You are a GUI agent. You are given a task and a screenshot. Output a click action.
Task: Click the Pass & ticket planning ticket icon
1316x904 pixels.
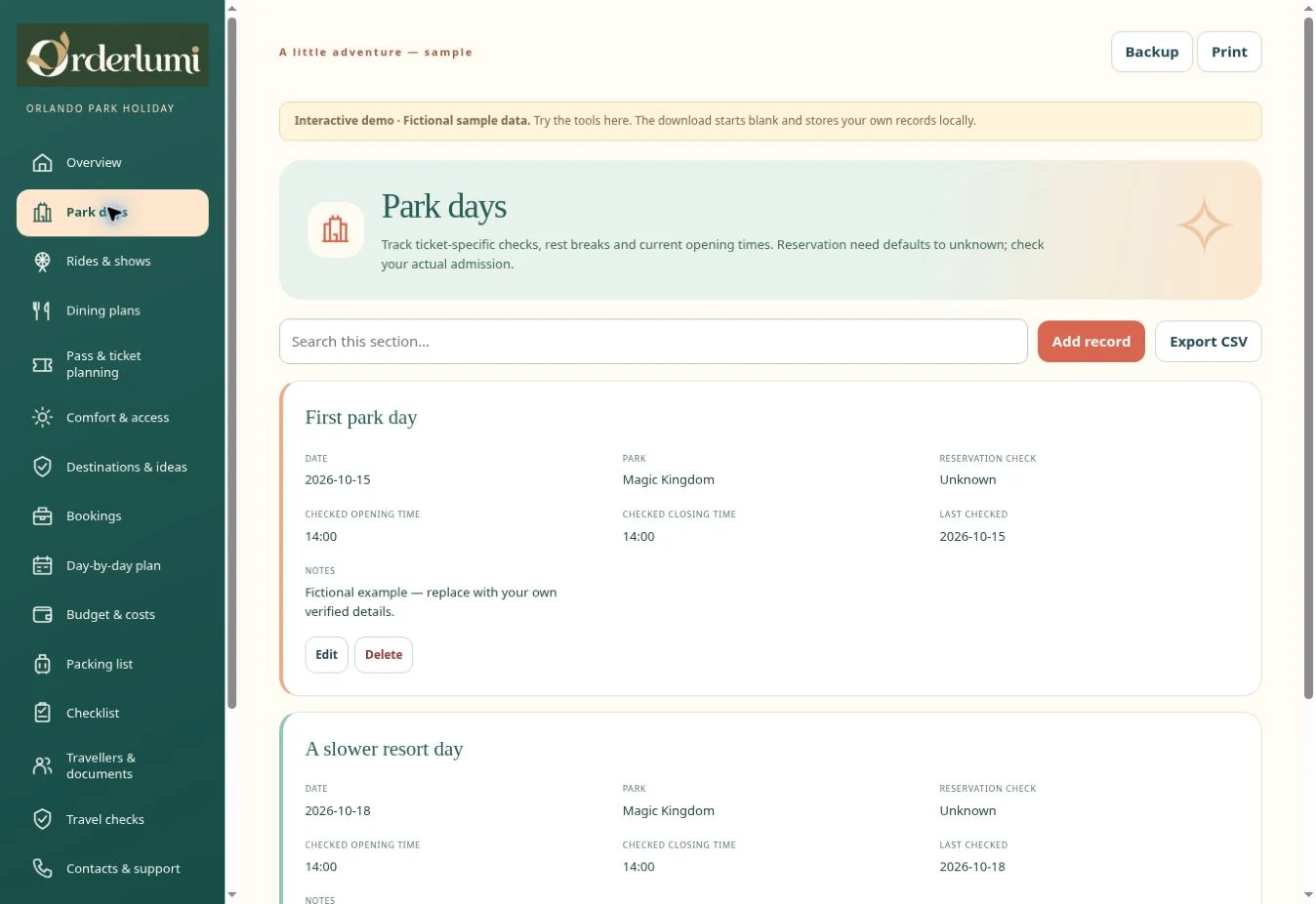pos(42,364)
